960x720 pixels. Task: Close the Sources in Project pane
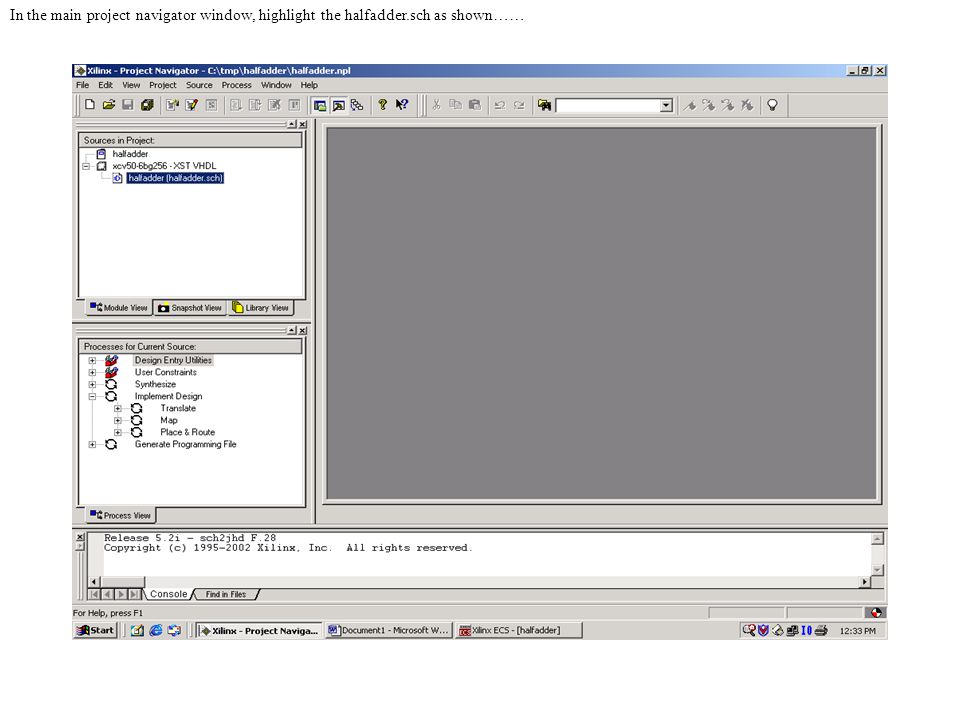302,124
